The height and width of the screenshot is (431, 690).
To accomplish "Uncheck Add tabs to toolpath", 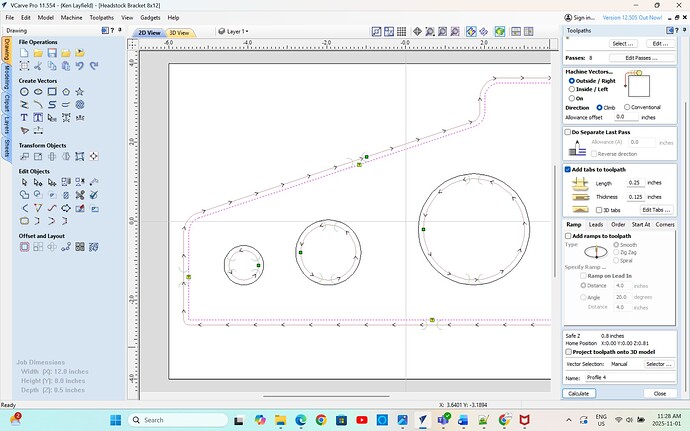I will point(568,169).
